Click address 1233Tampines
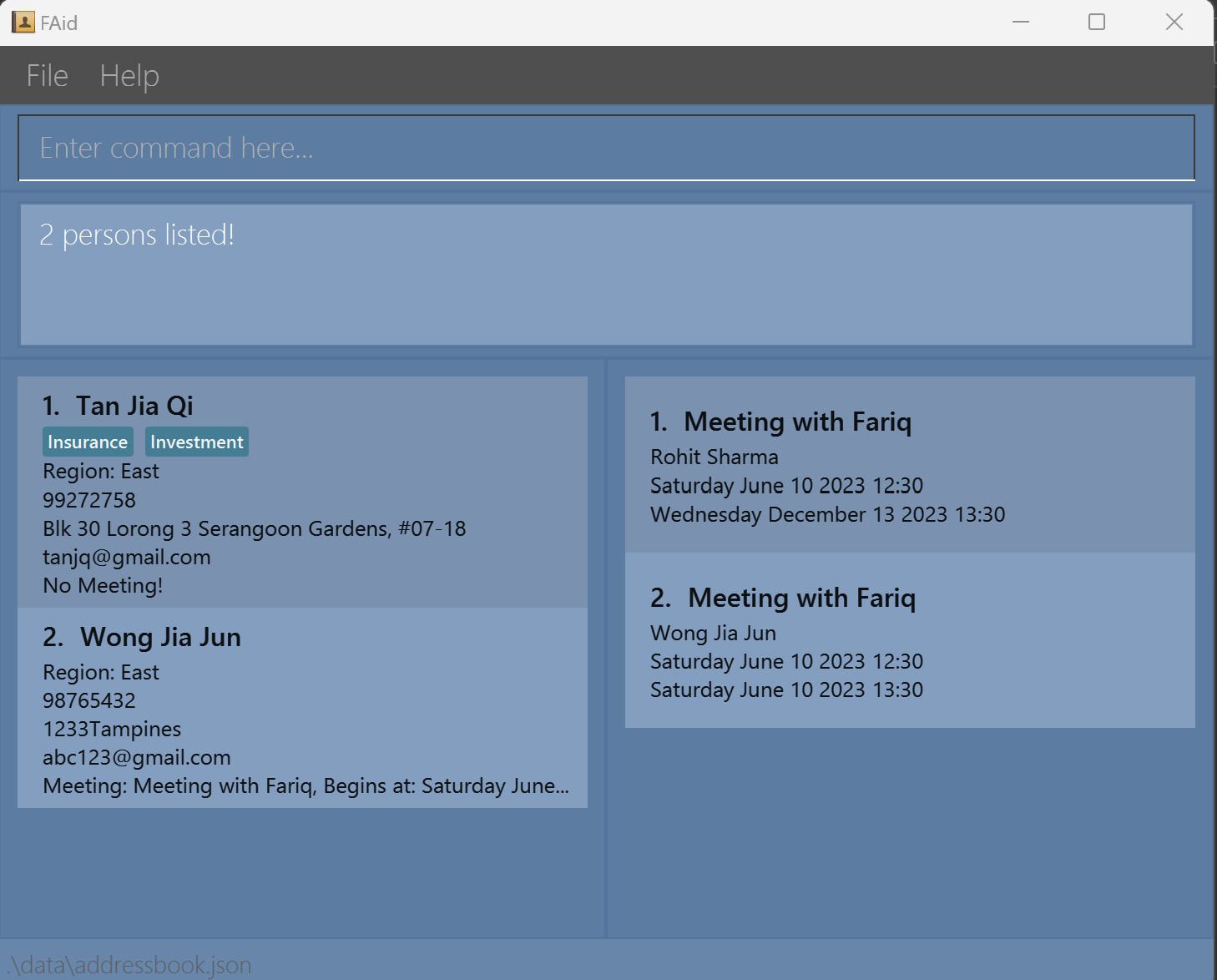 (x=112, y=729)
